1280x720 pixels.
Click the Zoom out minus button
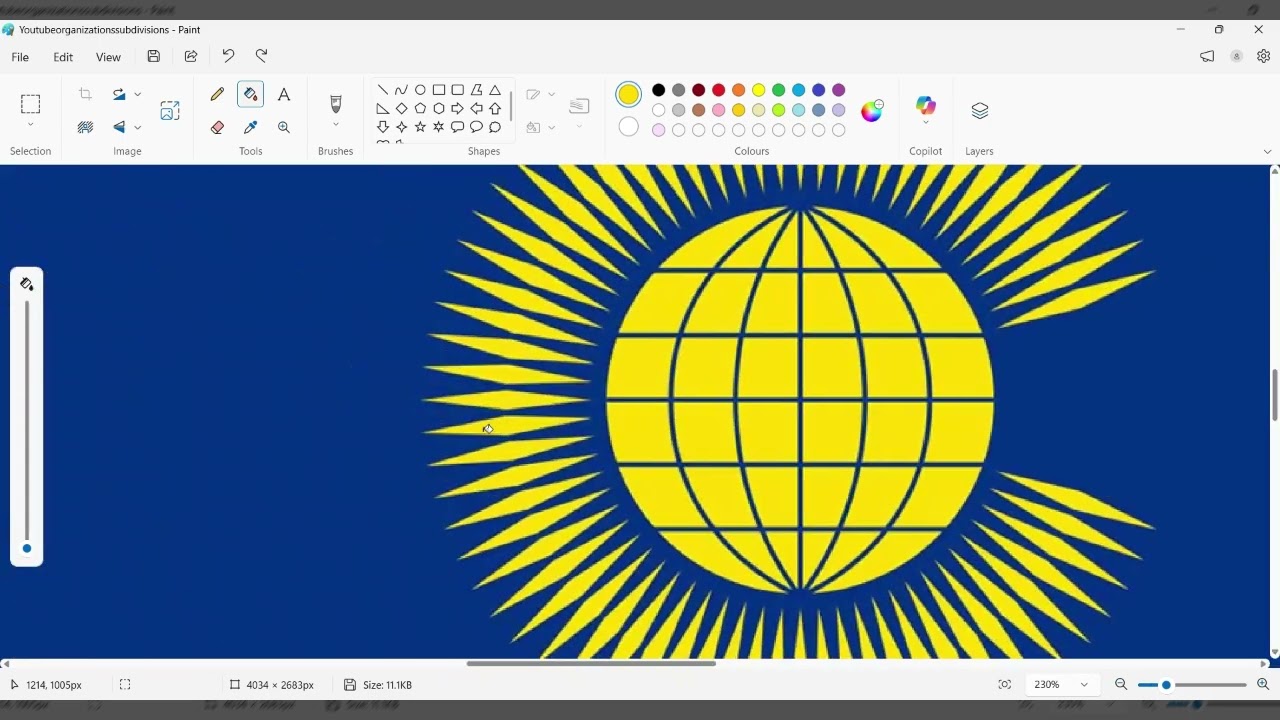pos(1121,685)
